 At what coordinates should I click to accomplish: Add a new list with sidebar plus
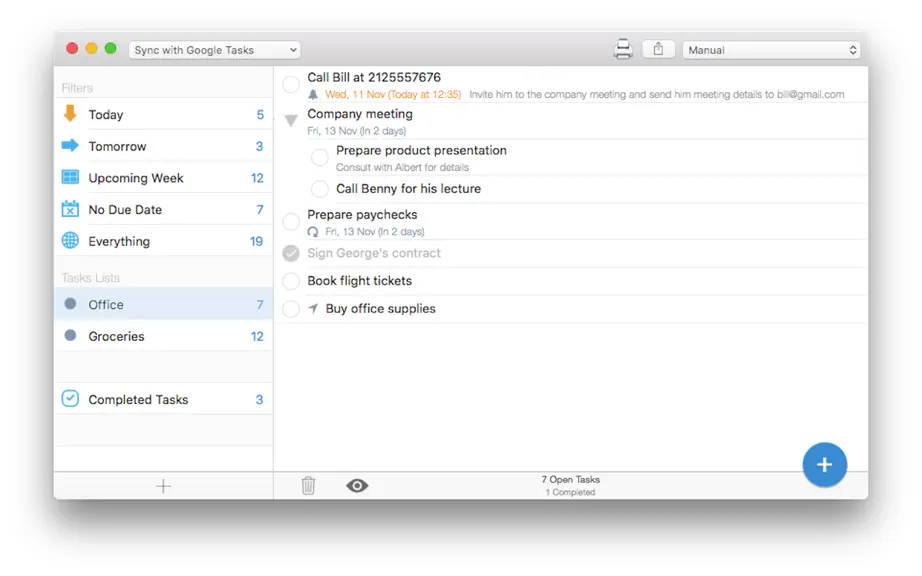coord(163,486)
